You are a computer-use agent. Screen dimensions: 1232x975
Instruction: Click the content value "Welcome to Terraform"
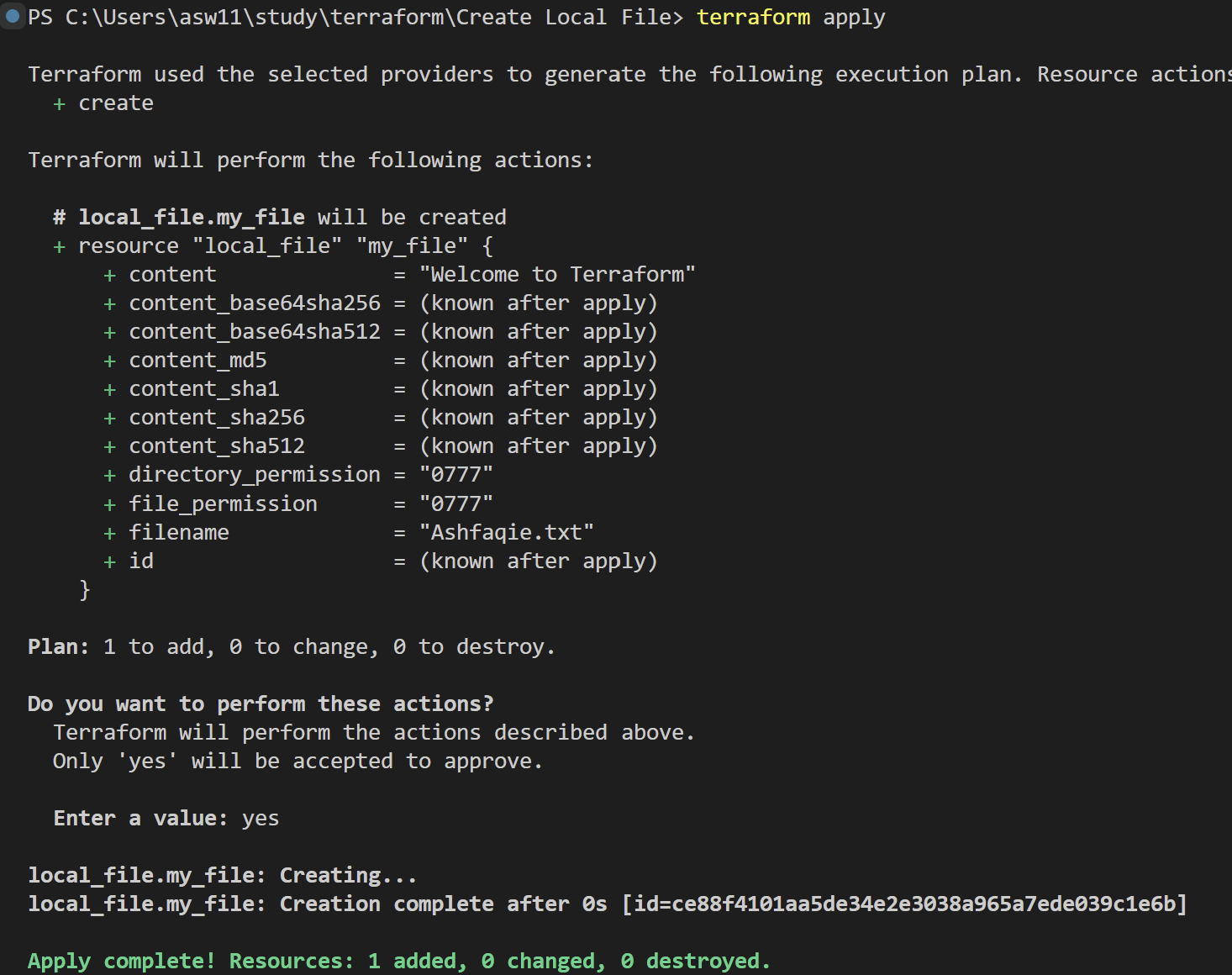(557, 275)
